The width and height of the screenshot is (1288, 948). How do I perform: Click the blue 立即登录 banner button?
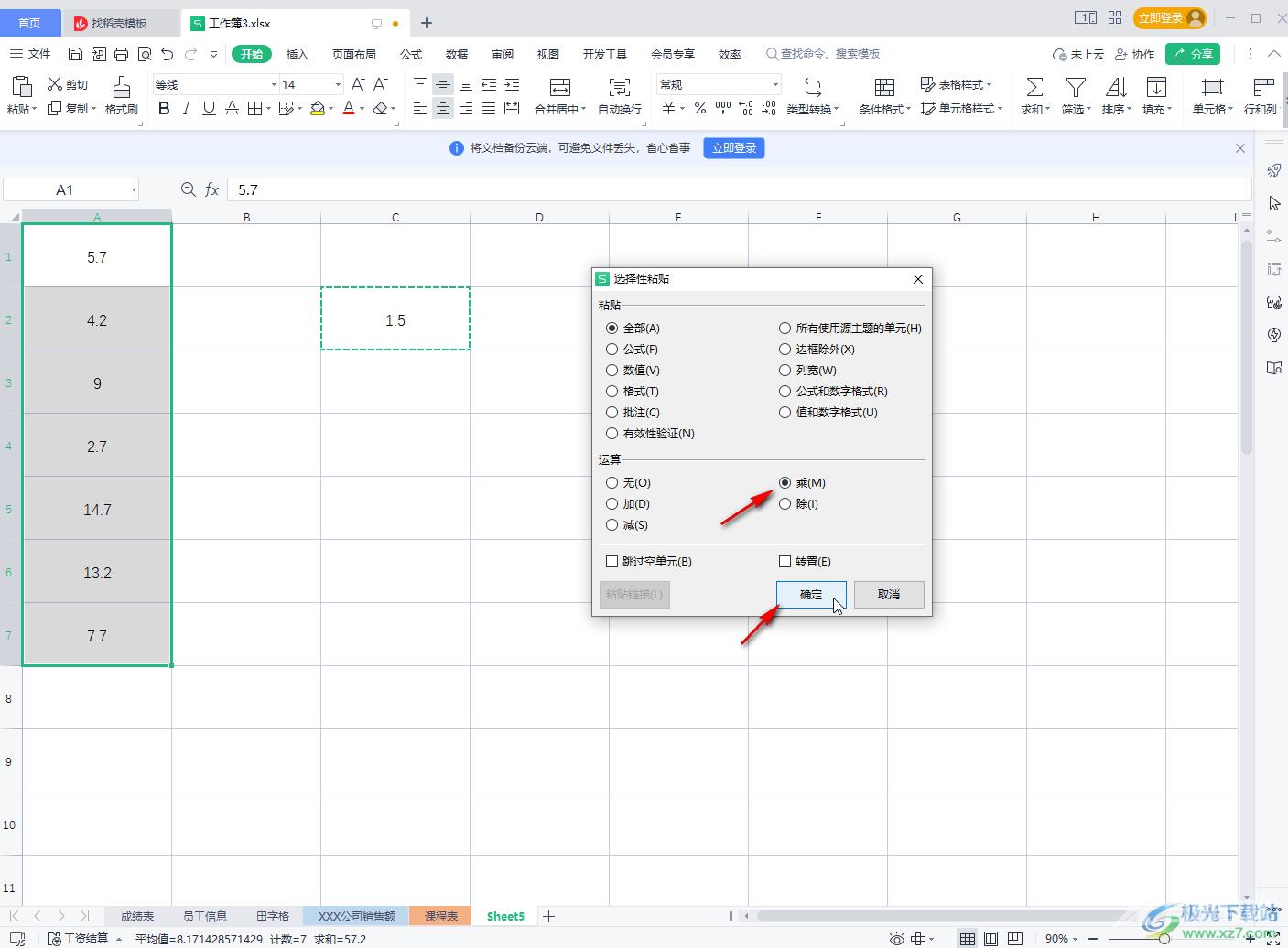[734, 148]
